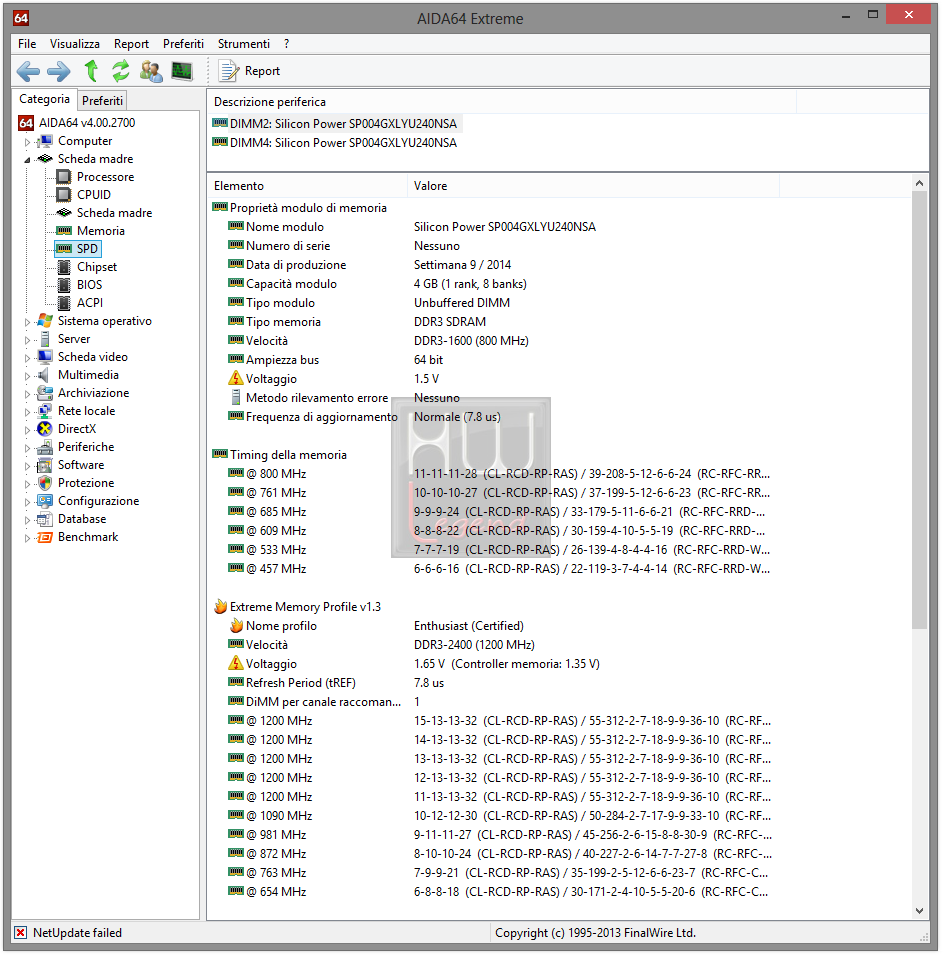This screenshot has width=943, height=955.
Task: Select the @ 800 MHz timing row
Action: 493,474
